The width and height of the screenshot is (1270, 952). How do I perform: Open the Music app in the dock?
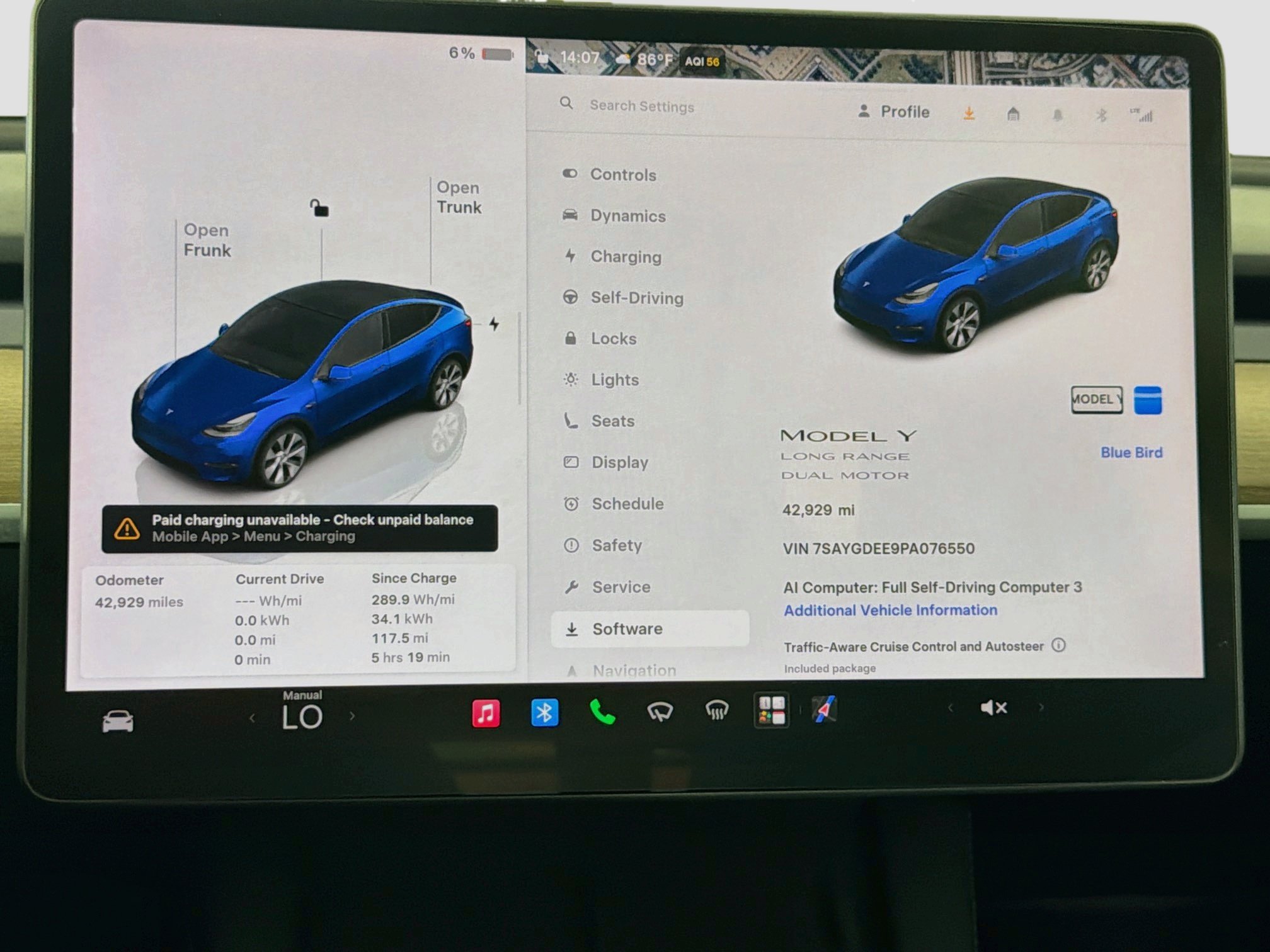tap(486, 713)
